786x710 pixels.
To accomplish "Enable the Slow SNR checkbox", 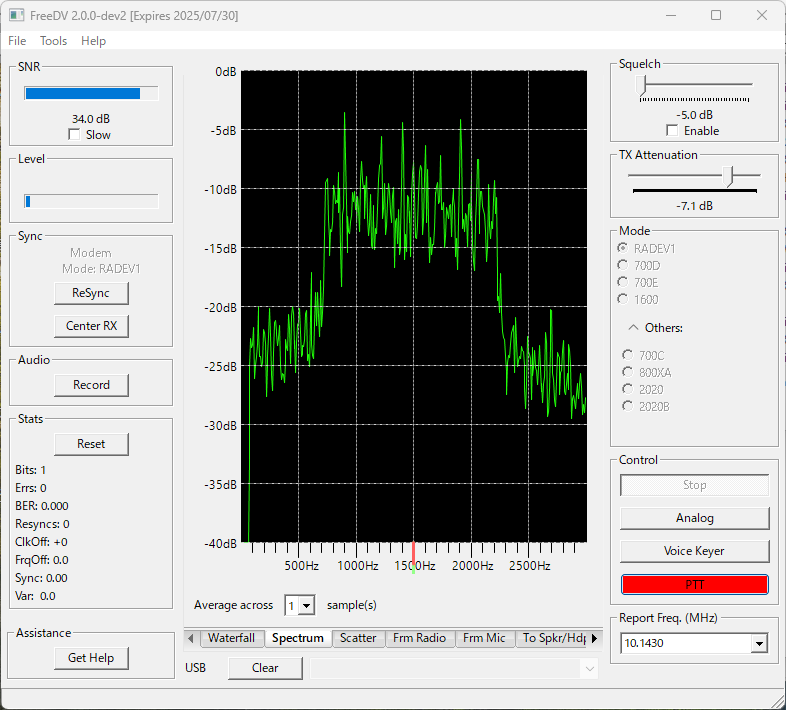I will point(74,135).
